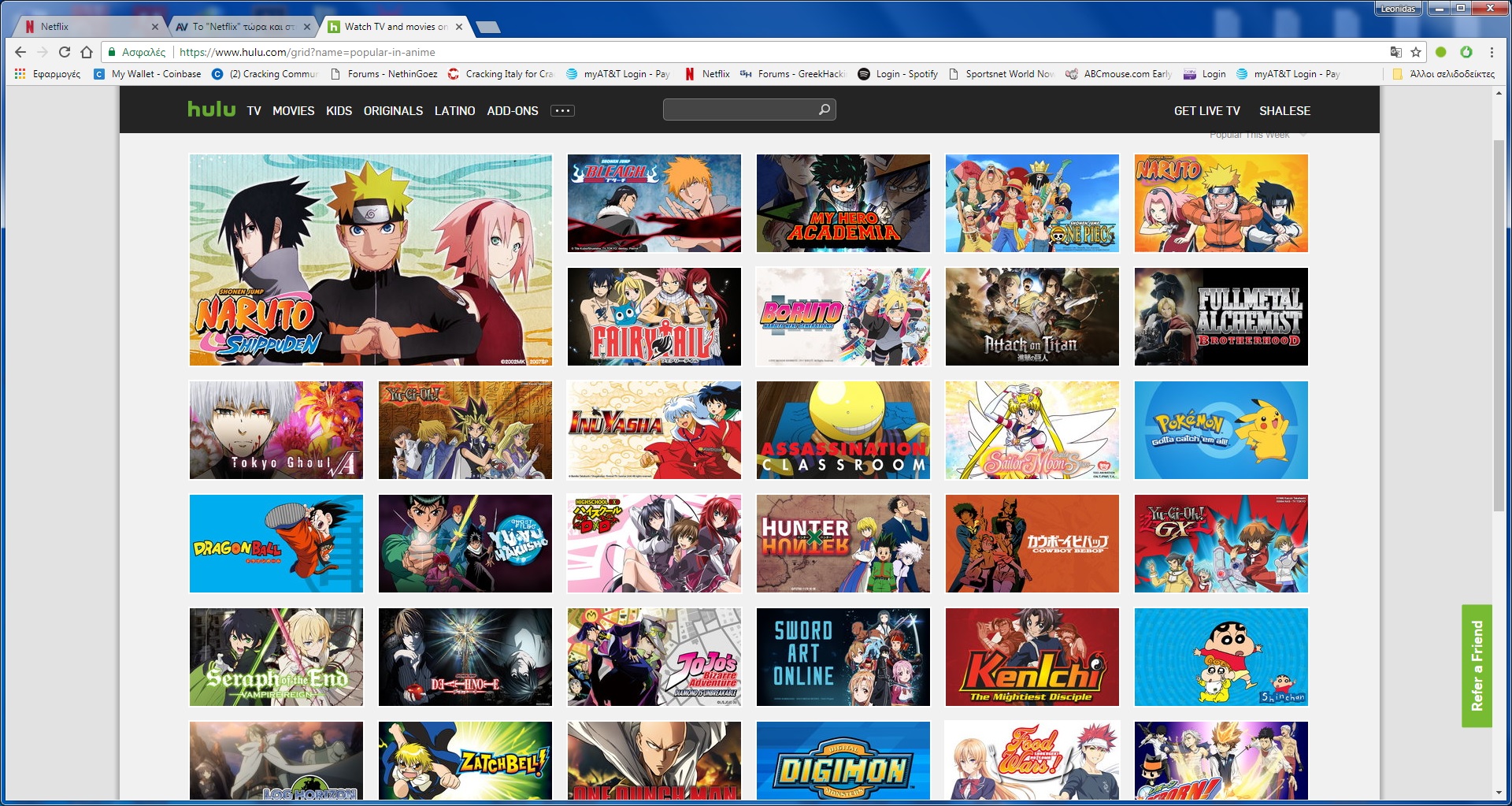Click the vertical scrollbar thumb
Viewport: 1512px width, 806px height.
(x=1499, y=325)
